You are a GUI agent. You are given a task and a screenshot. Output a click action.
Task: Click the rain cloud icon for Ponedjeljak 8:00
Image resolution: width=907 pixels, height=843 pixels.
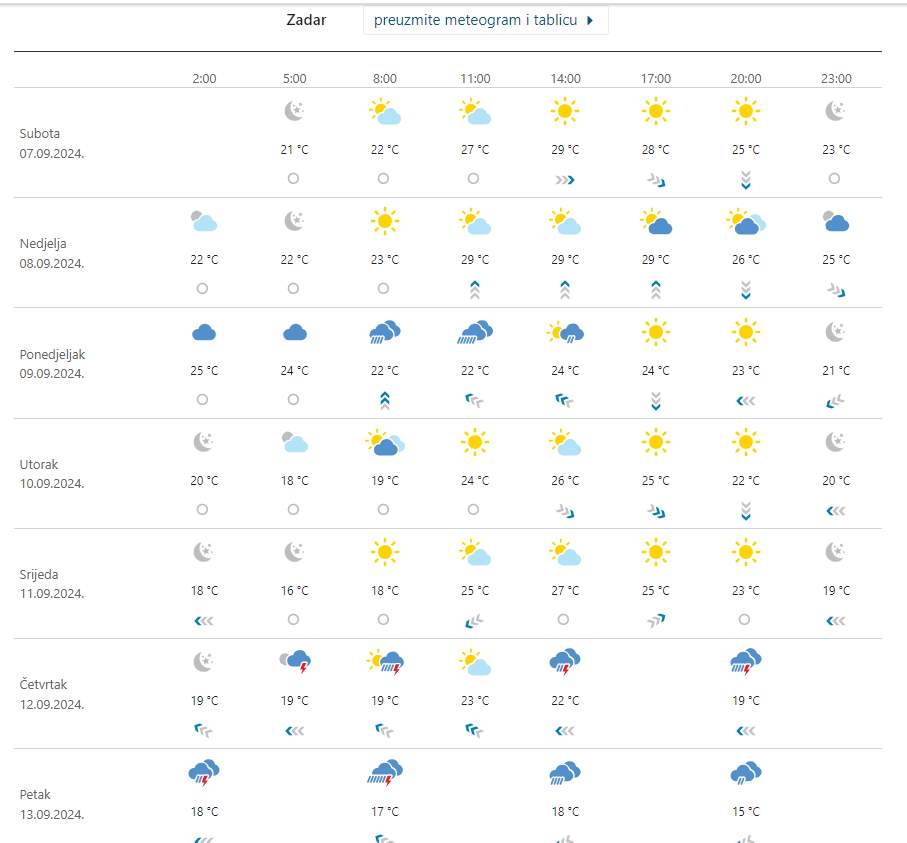385,332
